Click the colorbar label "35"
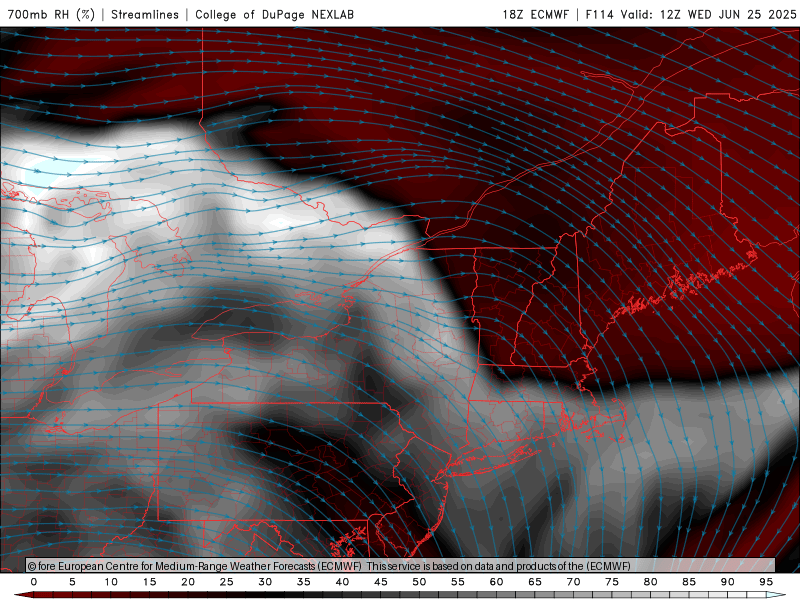Image resolution: width=800 pixels, height=600 pixels. [304, 582]
